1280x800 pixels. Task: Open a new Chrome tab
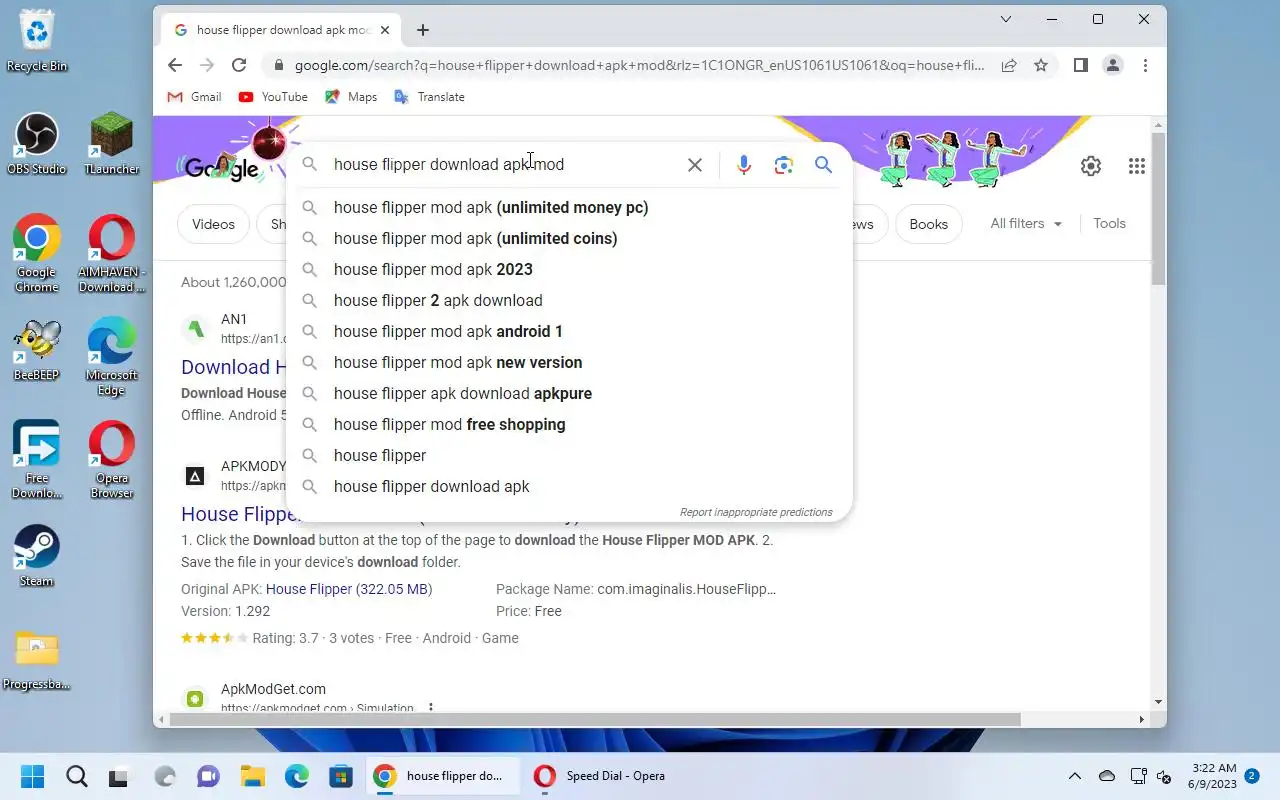coord(423,30)
